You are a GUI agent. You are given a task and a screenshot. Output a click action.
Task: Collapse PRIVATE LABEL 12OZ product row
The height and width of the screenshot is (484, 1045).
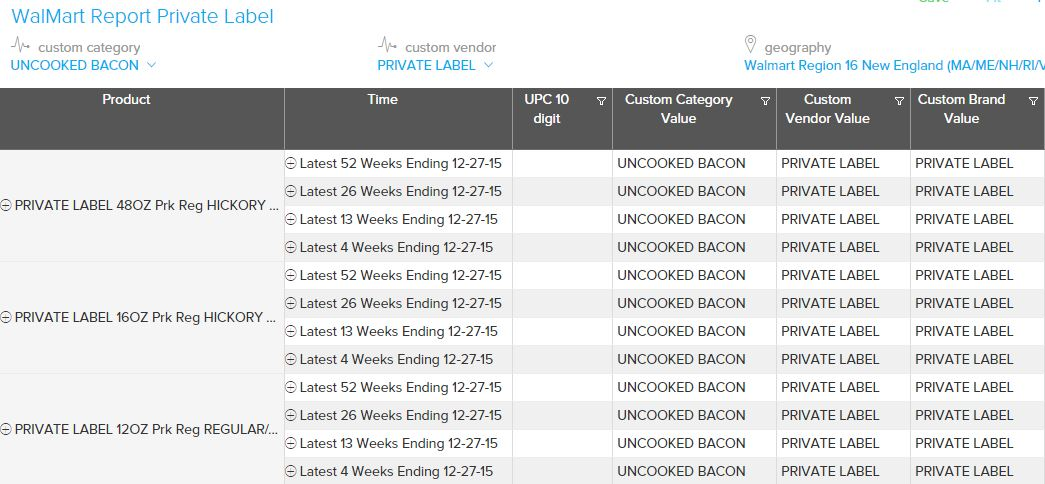[6, 430]
